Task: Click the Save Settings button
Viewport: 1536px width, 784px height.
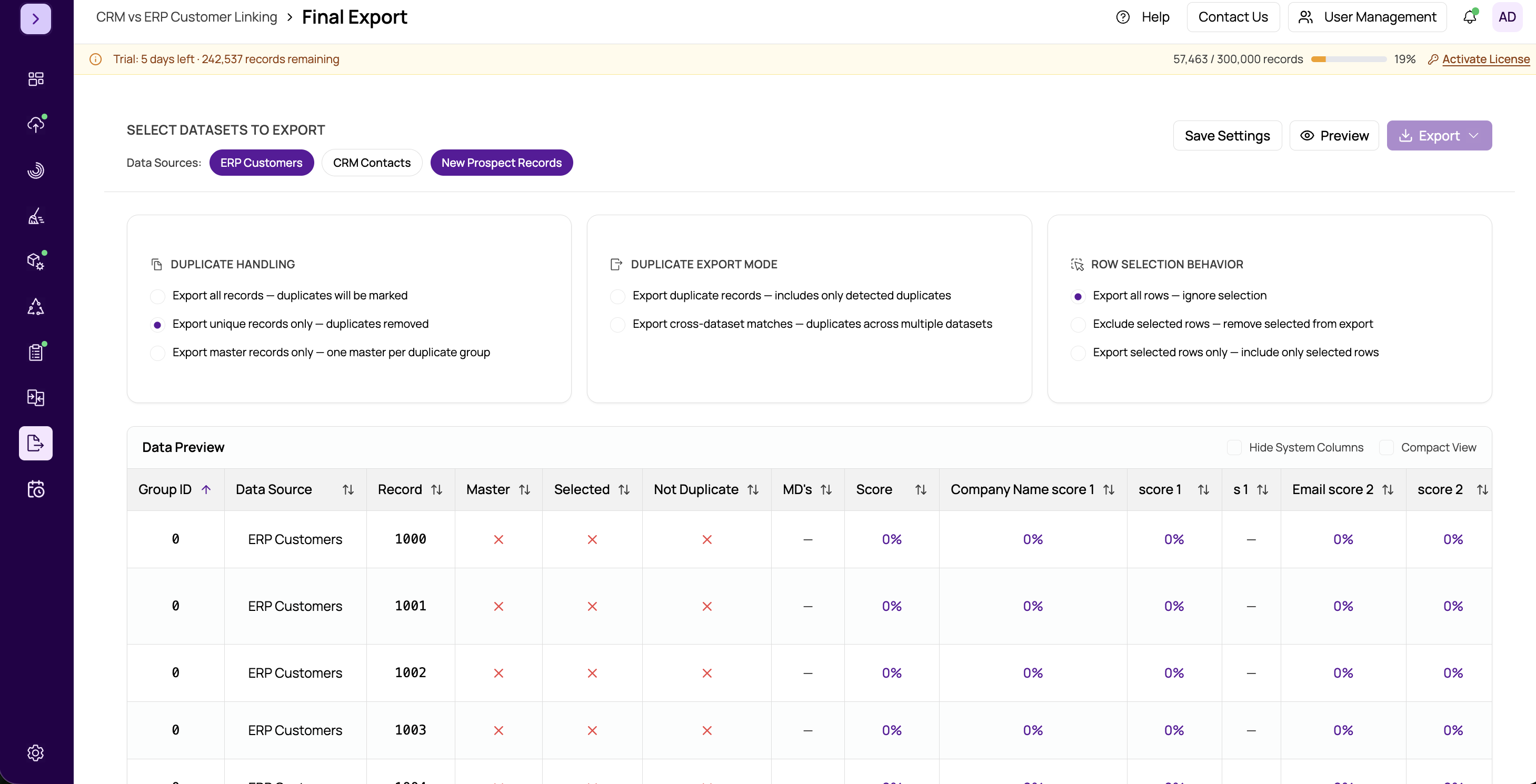Action: [x=1227, y=135]
